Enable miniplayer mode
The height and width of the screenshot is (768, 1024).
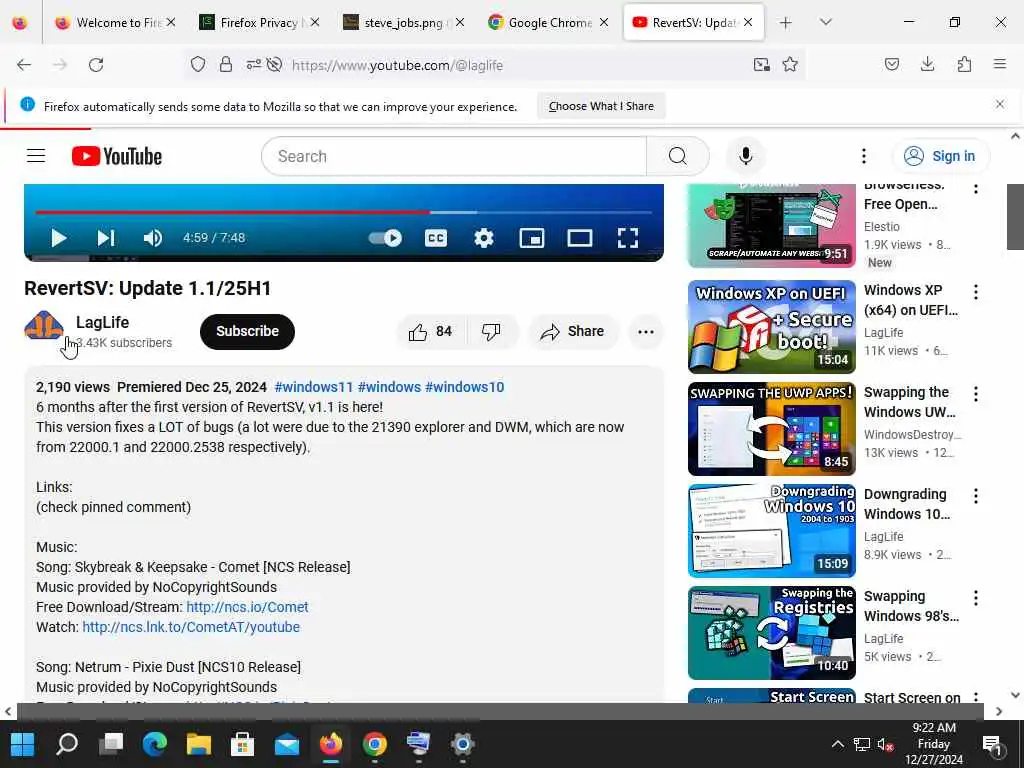[x=532, y=238]
